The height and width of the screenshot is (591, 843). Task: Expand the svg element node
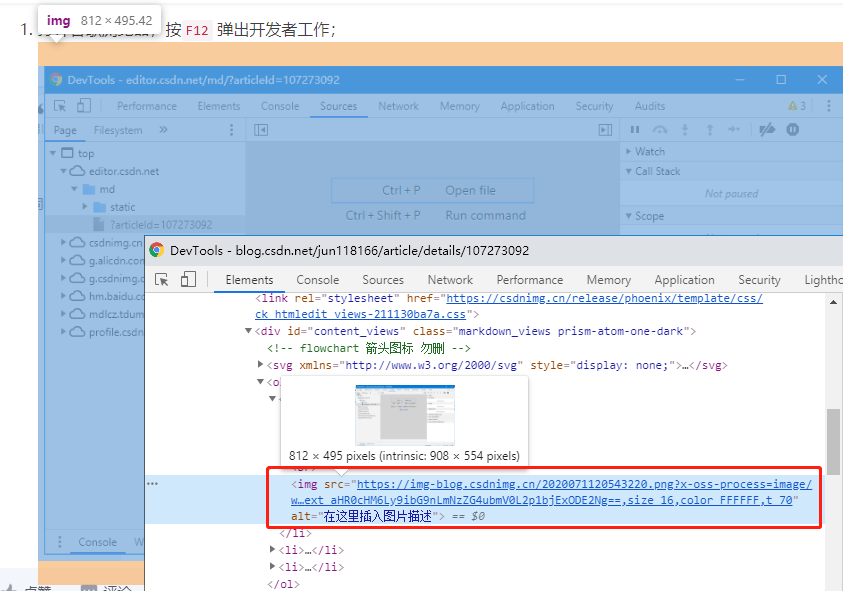[x=260, y=365]
